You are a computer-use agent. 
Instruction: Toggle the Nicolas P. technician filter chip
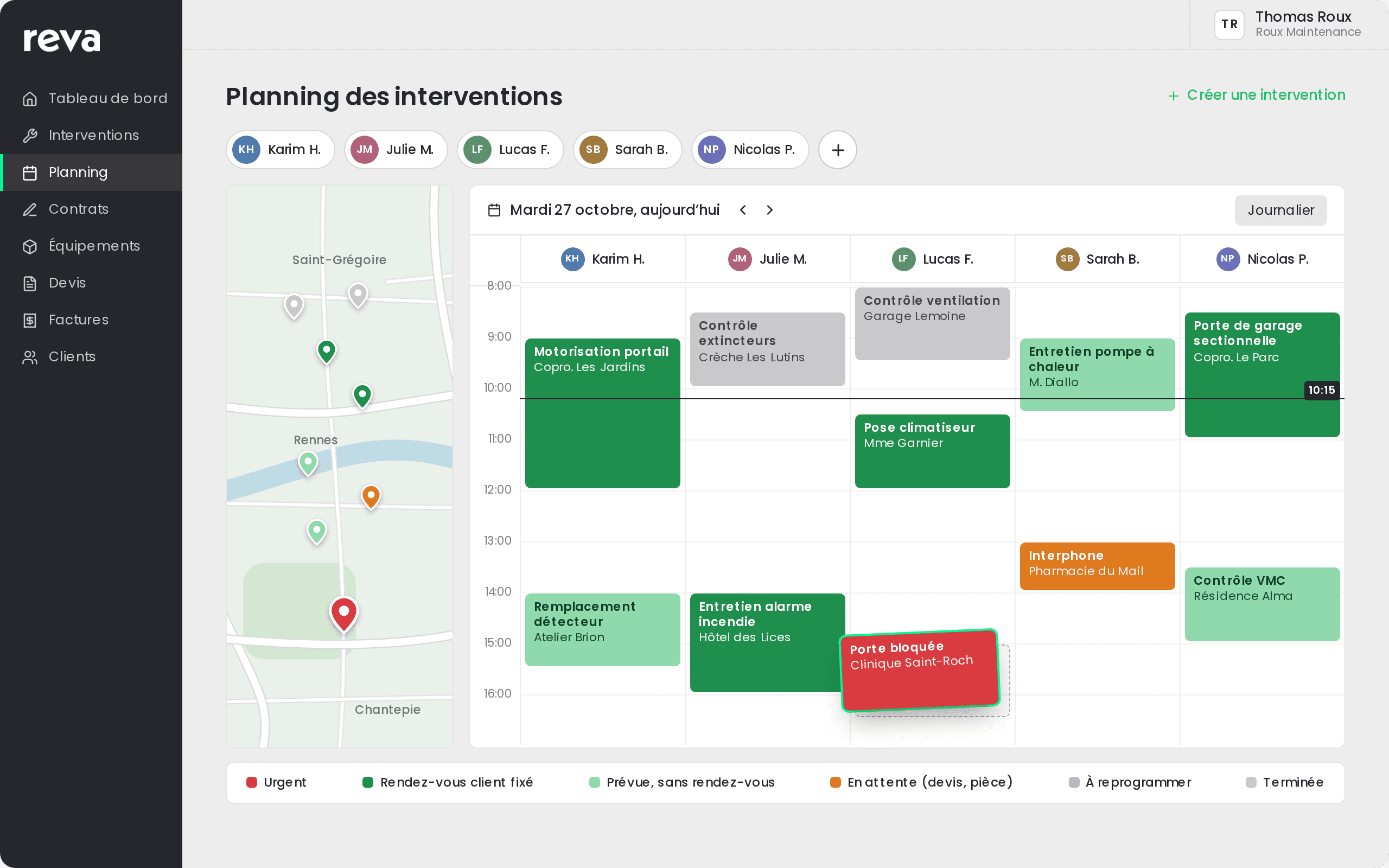750,150
